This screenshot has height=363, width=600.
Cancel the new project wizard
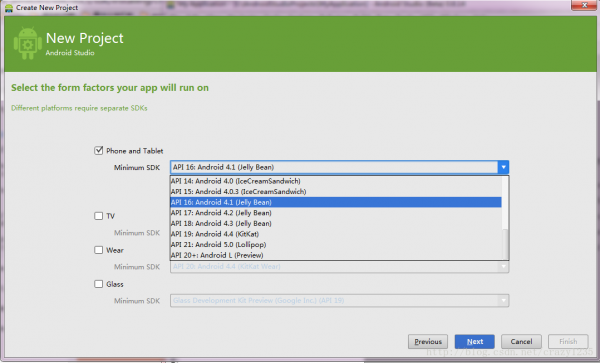click(521, 342)
